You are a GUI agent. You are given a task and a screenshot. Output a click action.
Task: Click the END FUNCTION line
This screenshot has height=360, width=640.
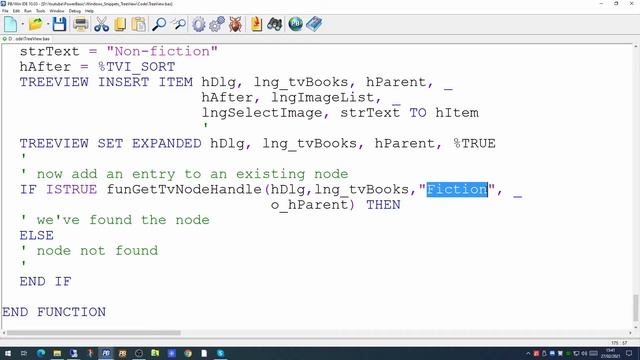click(54, 312)
